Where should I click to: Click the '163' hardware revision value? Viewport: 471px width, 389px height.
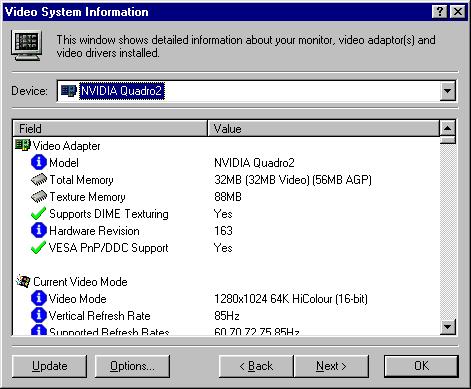click(x=223, y=231)
